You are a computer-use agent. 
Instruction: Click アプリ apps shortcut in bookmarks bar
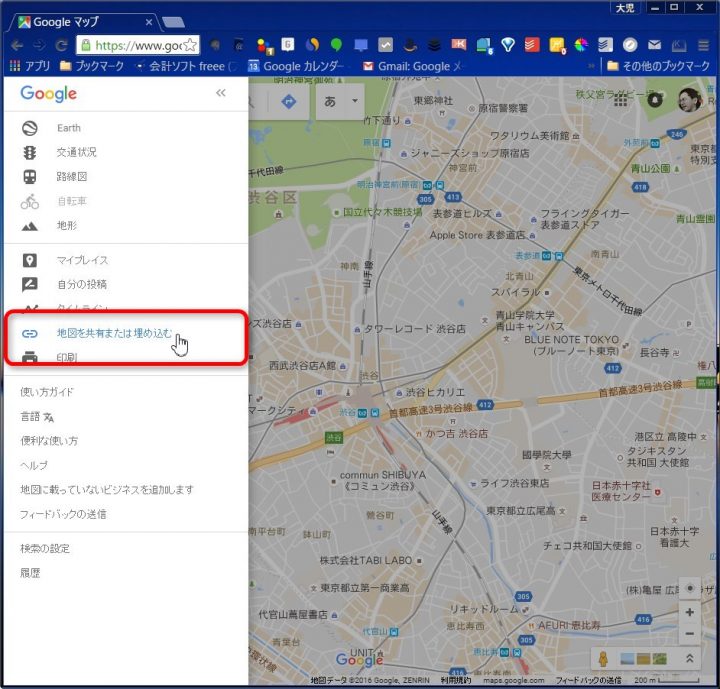[x=30, y=66]
